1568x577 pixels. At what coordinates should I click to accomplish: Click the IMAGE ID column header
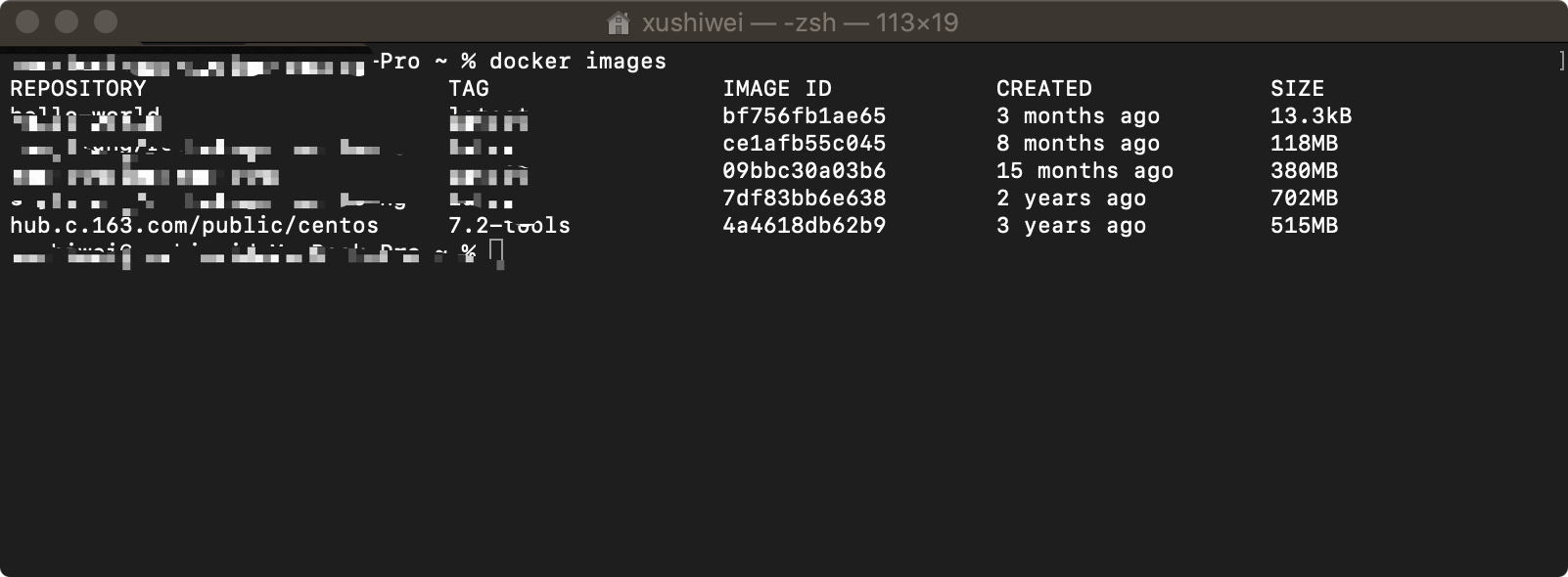(777, 88)
